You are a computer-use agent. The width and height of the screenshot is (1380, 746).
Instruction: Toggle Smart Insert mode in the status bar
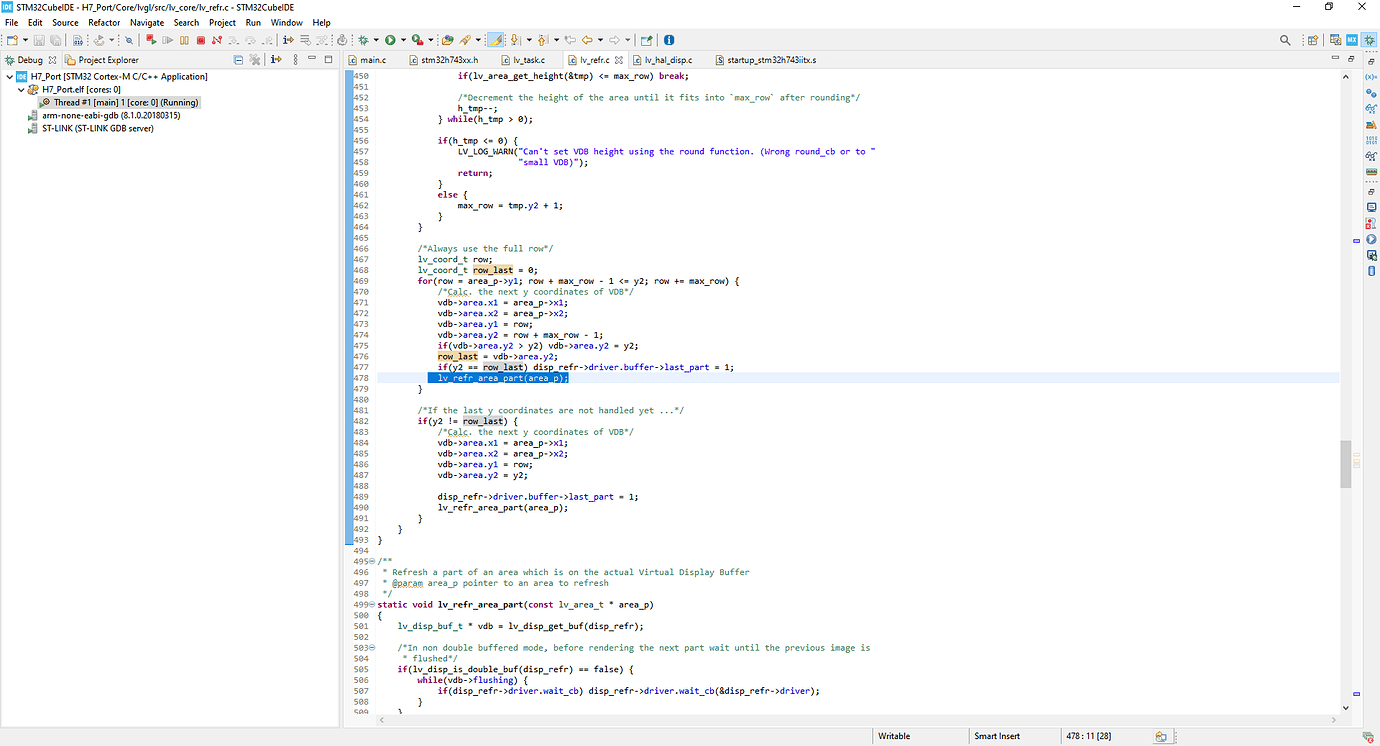point(997,735)
